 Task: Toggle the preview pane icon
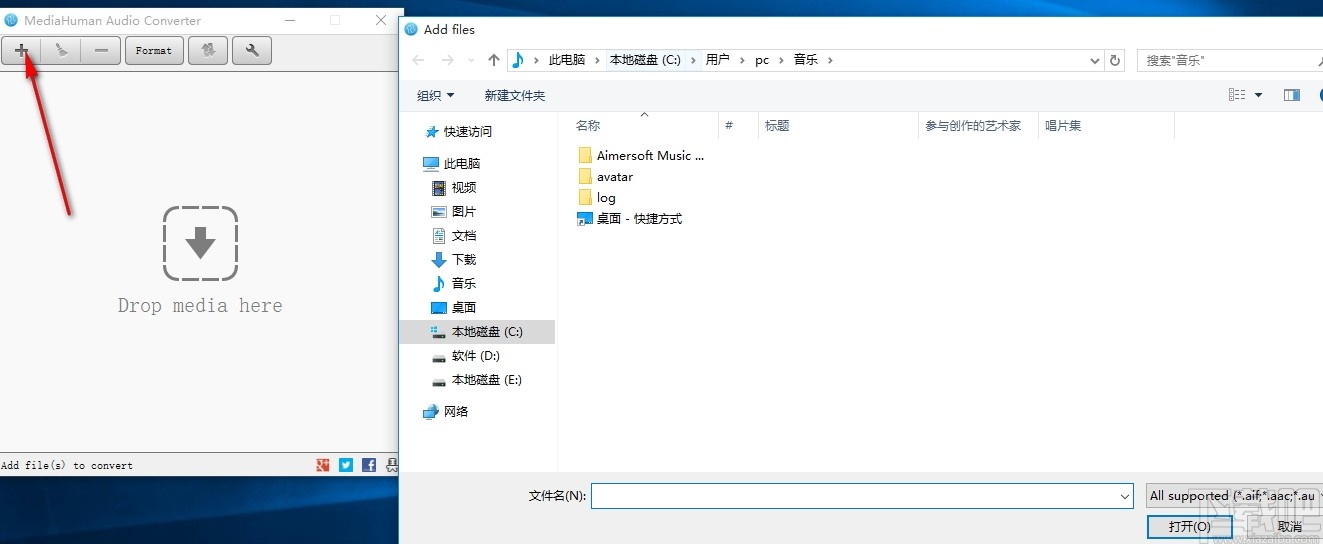[x=1292, y=95]
